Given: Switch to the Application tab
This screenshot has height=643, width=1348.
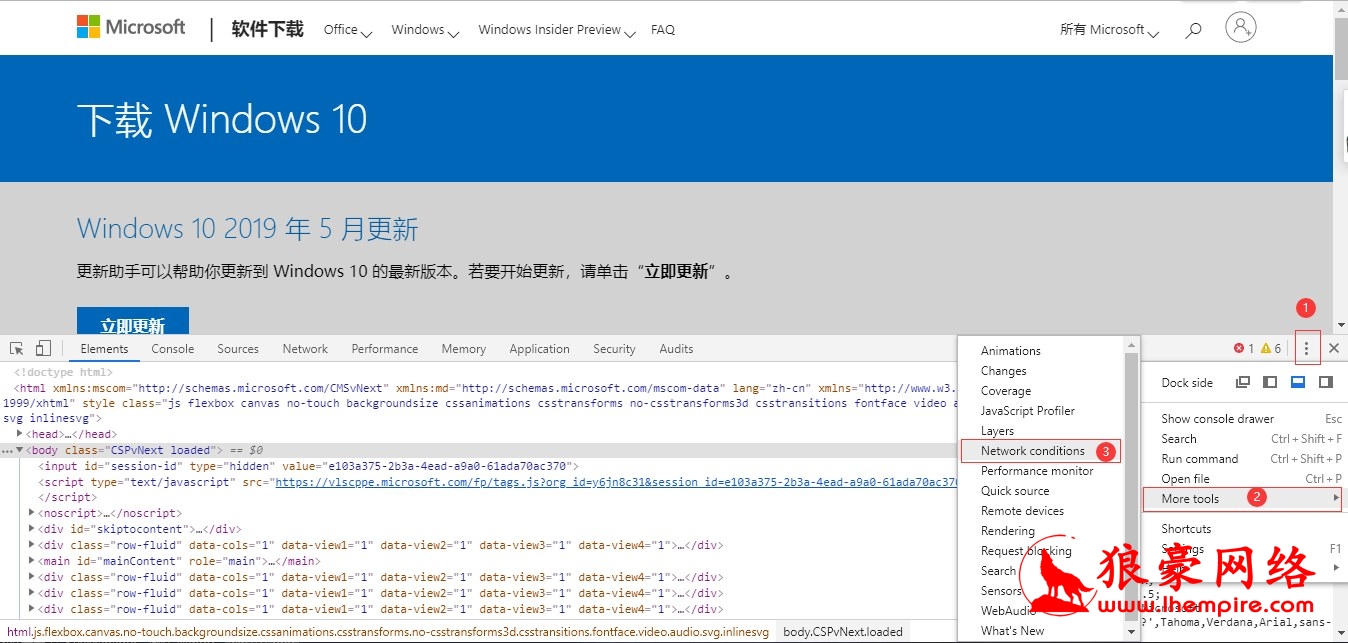Looking at the screenshot, I should (x=539, y=348).
